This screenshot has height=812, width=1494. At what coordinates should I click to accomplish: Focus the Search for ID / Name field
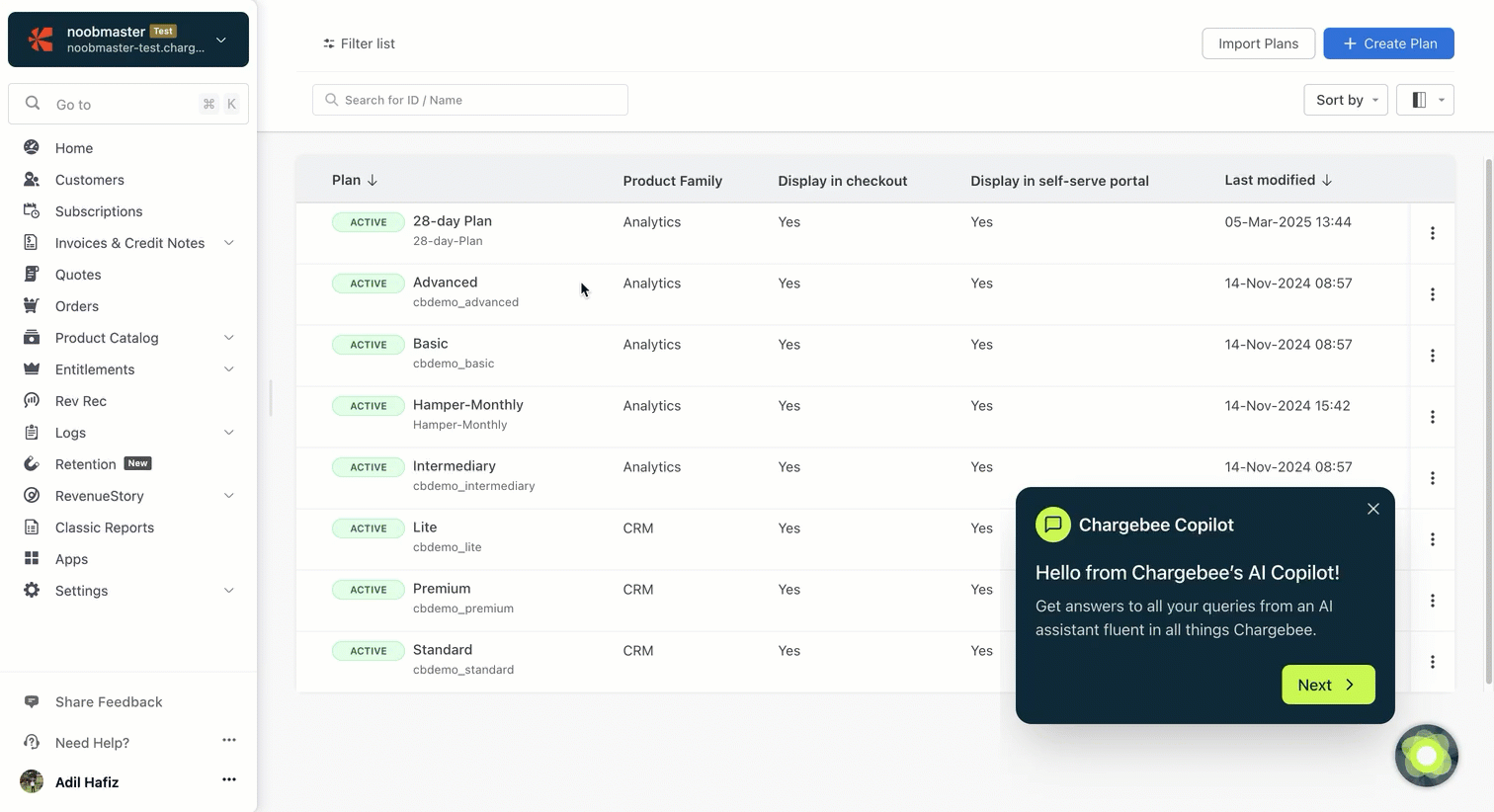pos(470,100)
